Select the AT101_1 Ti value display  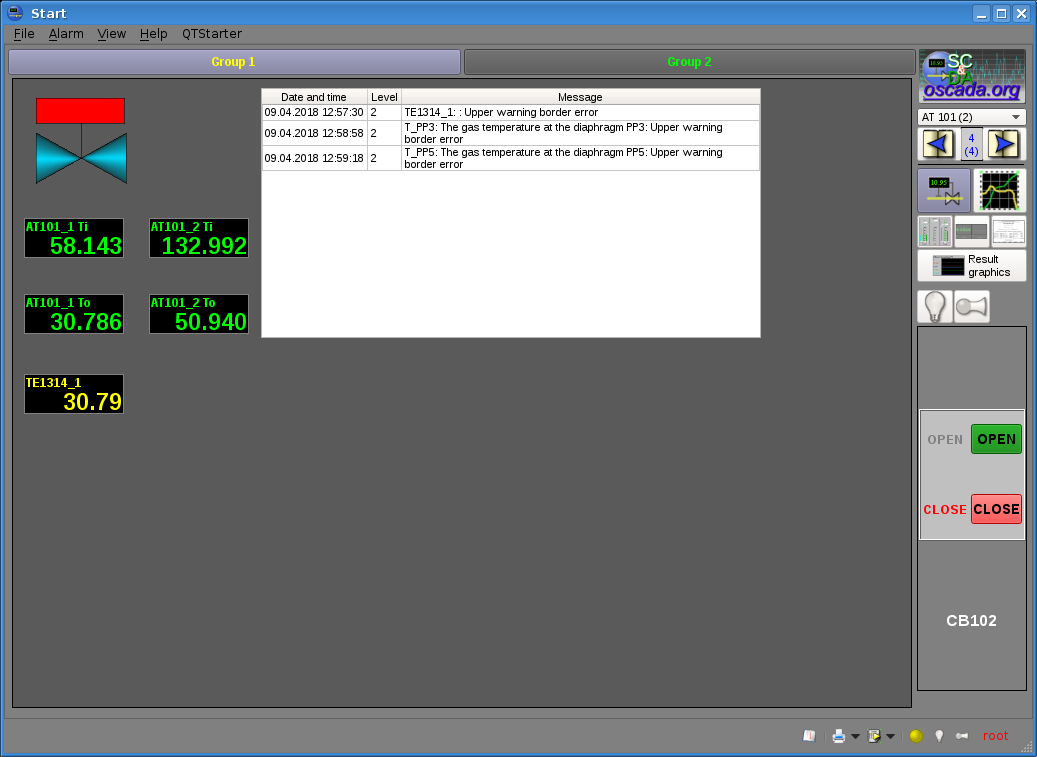74,238
